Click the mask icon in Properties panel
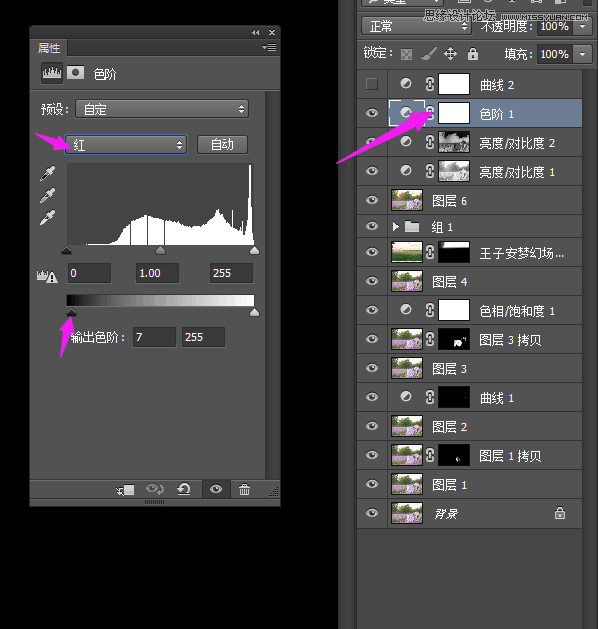Image resolution: width=598 pixels, height=629 pixels. pos(75,73)
